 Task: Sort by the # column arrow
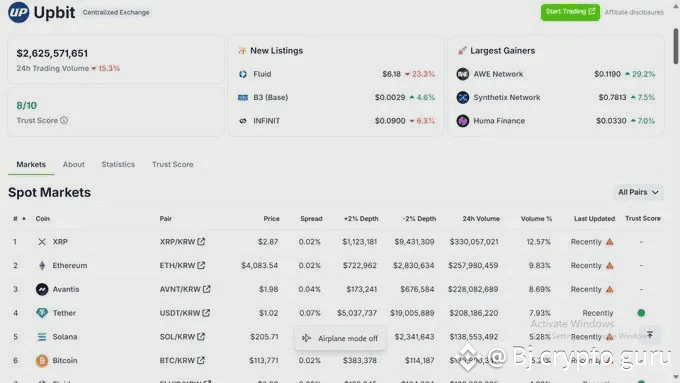click(x=24, y=219)
